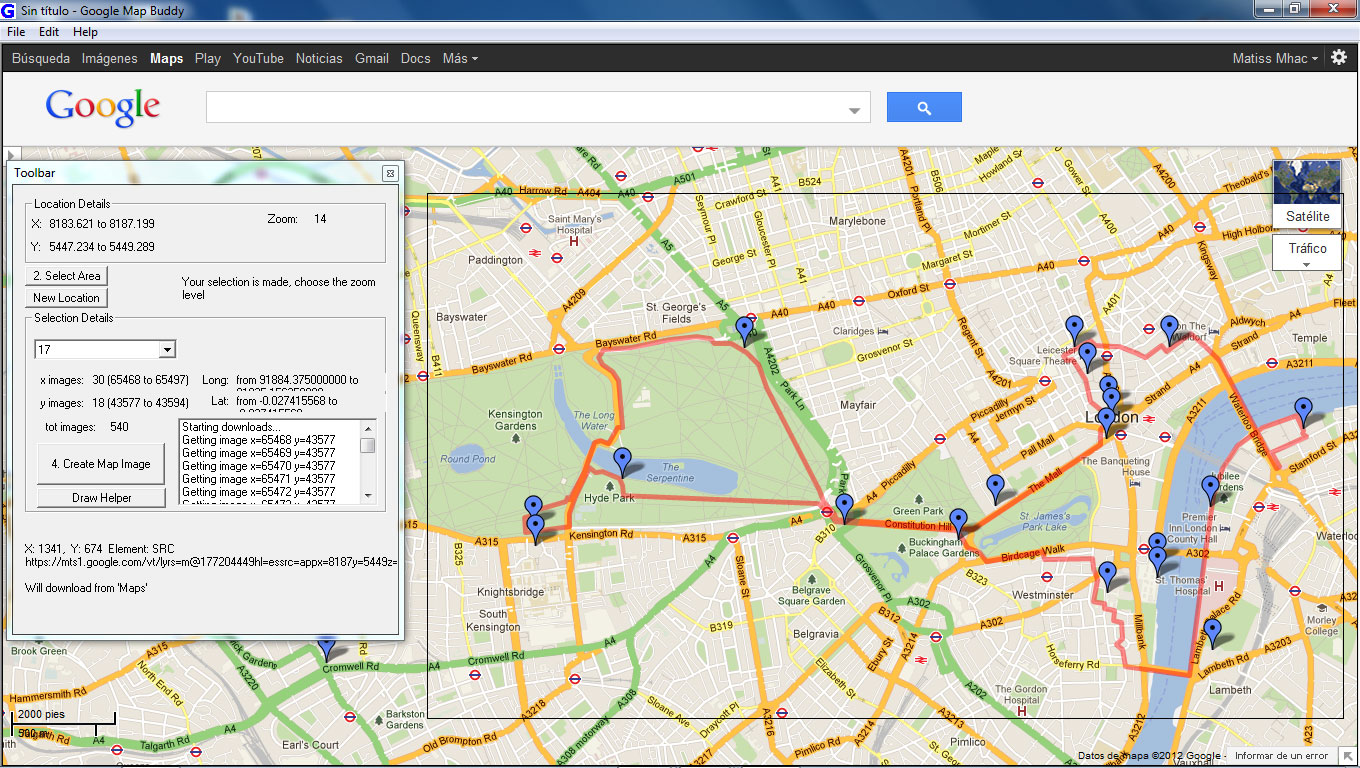Image resolution: width=1360 pixels, height=768 pixels.
Task: Click the marker near Leicester Square Theatre
Action: (x=1086, y=352)
